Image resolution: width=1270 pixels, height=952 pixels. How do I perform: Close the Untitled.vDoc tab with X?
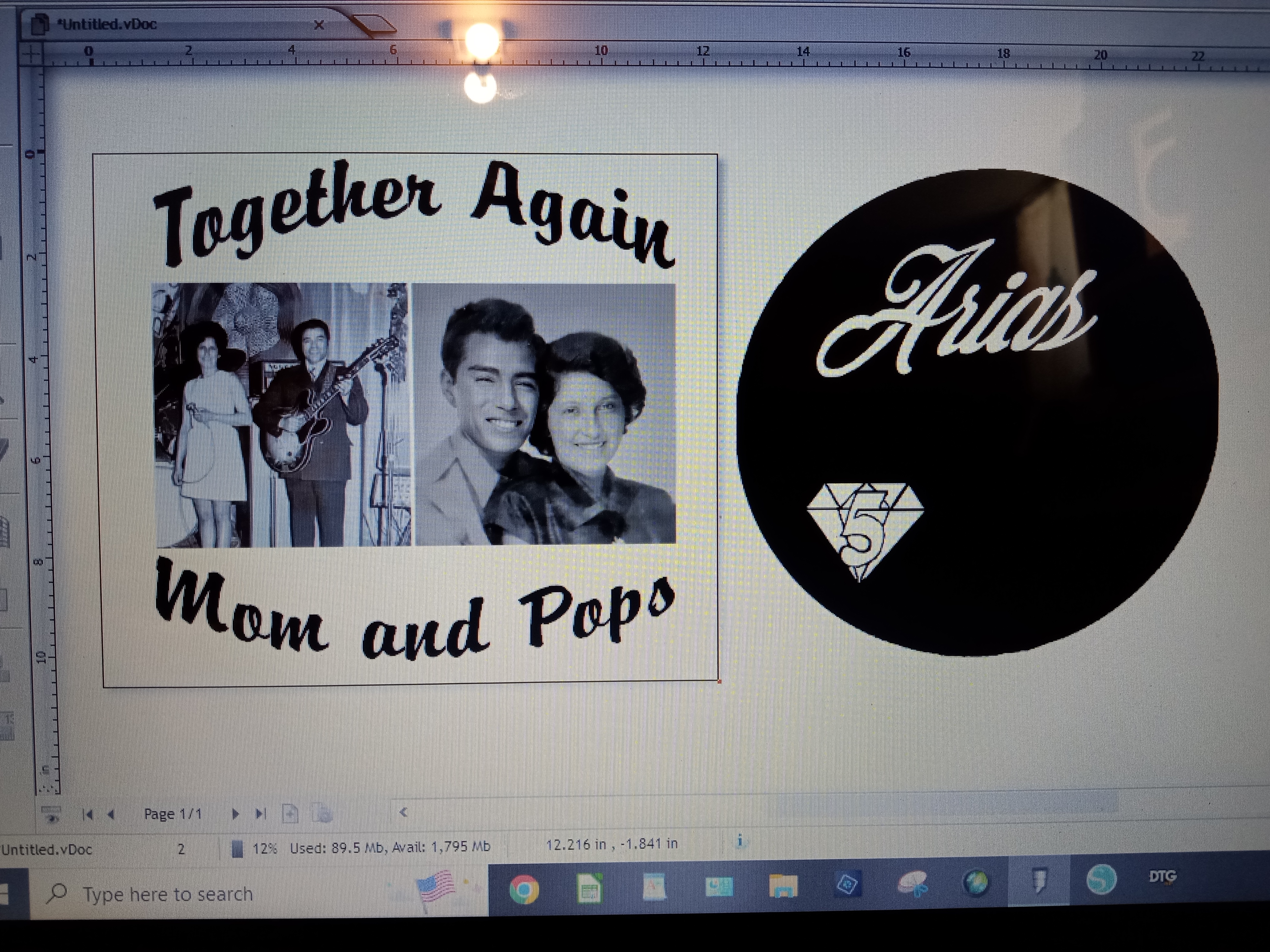pos(319,25)
